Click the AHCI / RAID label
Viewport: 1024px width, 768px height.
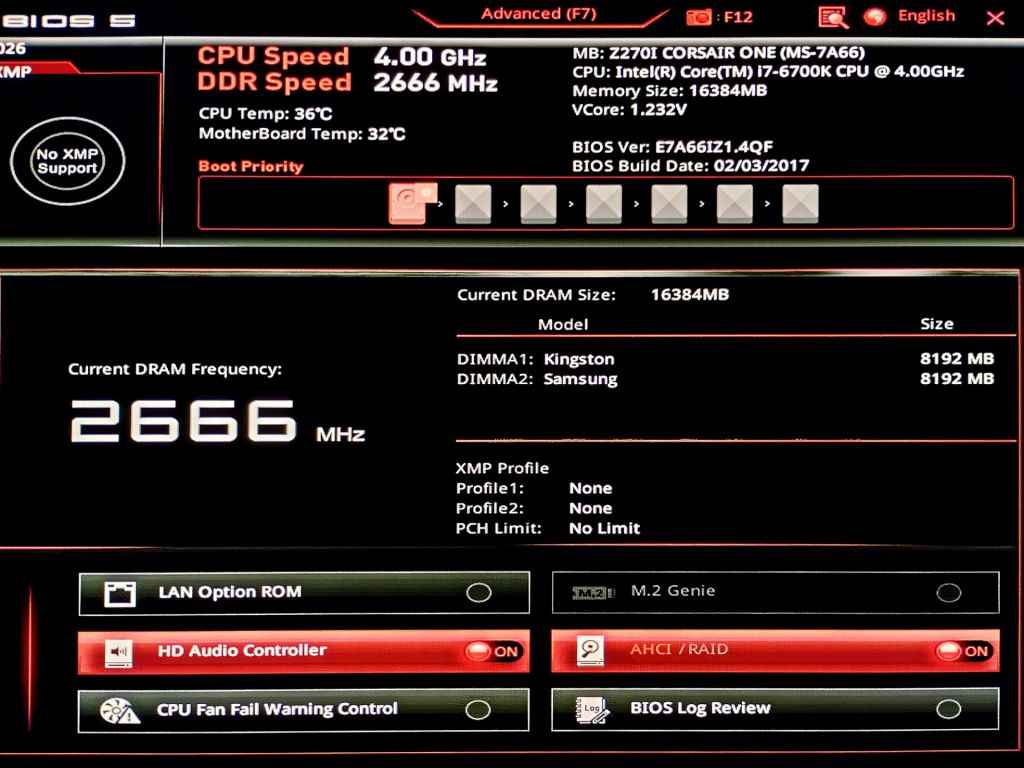click(679, 649)
